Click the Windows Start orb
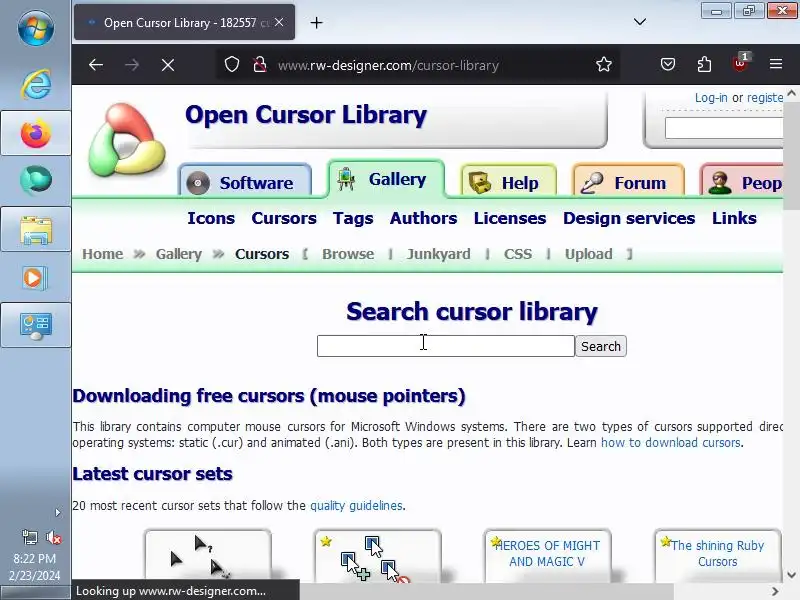Viewport: 800px width, 600px height. (35, 28)
